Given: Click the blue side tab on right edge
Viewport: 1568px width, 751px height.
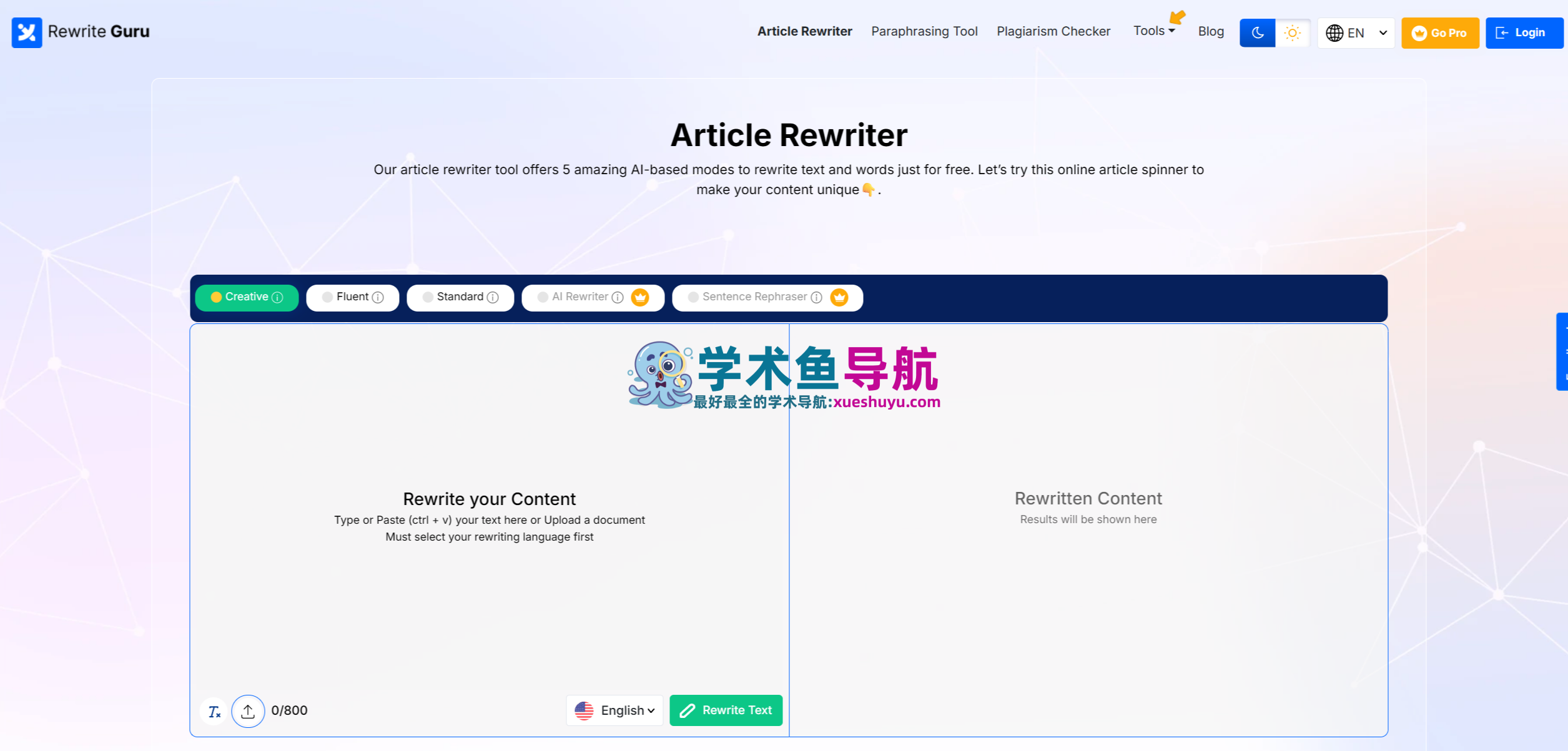Looking at the screenshot, I should pos(1562,351).
